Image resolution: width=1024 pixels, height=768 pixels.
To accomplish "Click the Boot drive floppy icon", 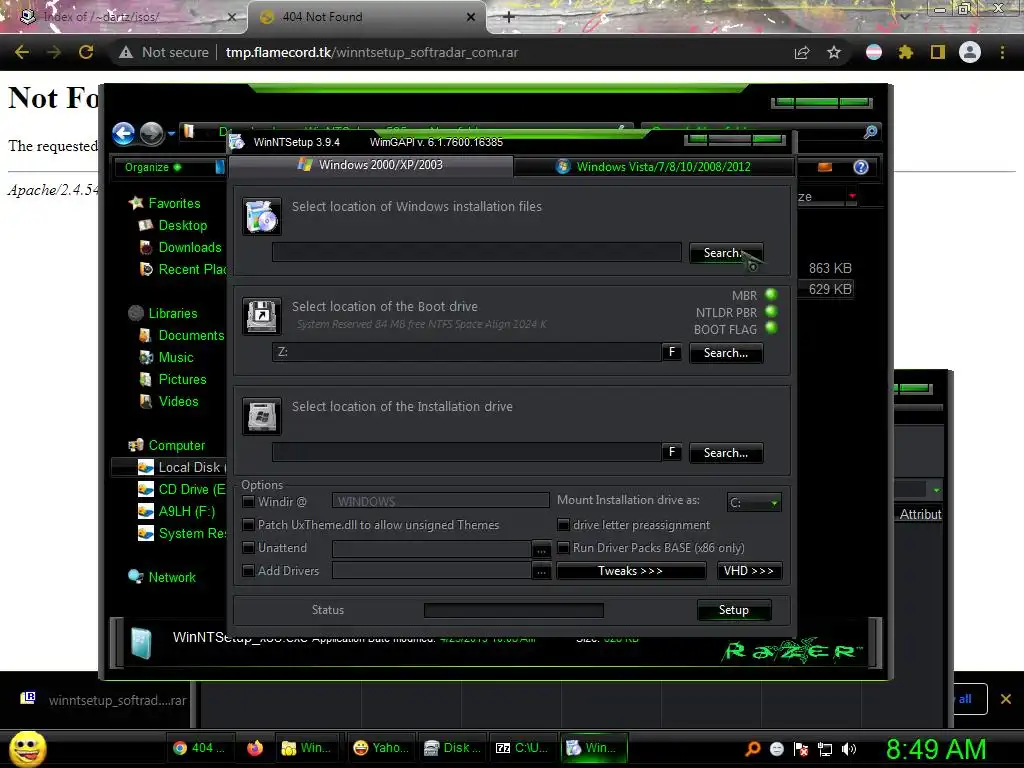I will pos(262,316).
